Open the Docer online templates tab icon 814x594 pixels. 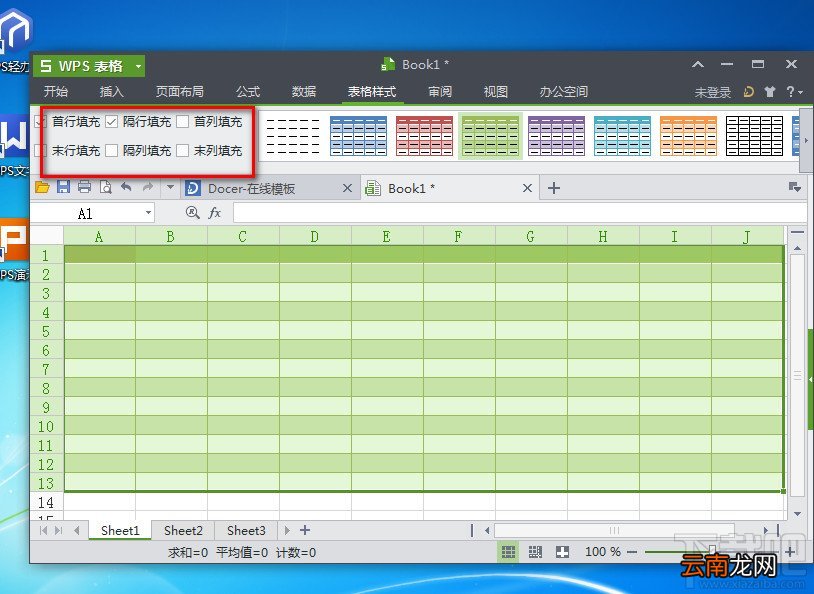coord(193,188)
